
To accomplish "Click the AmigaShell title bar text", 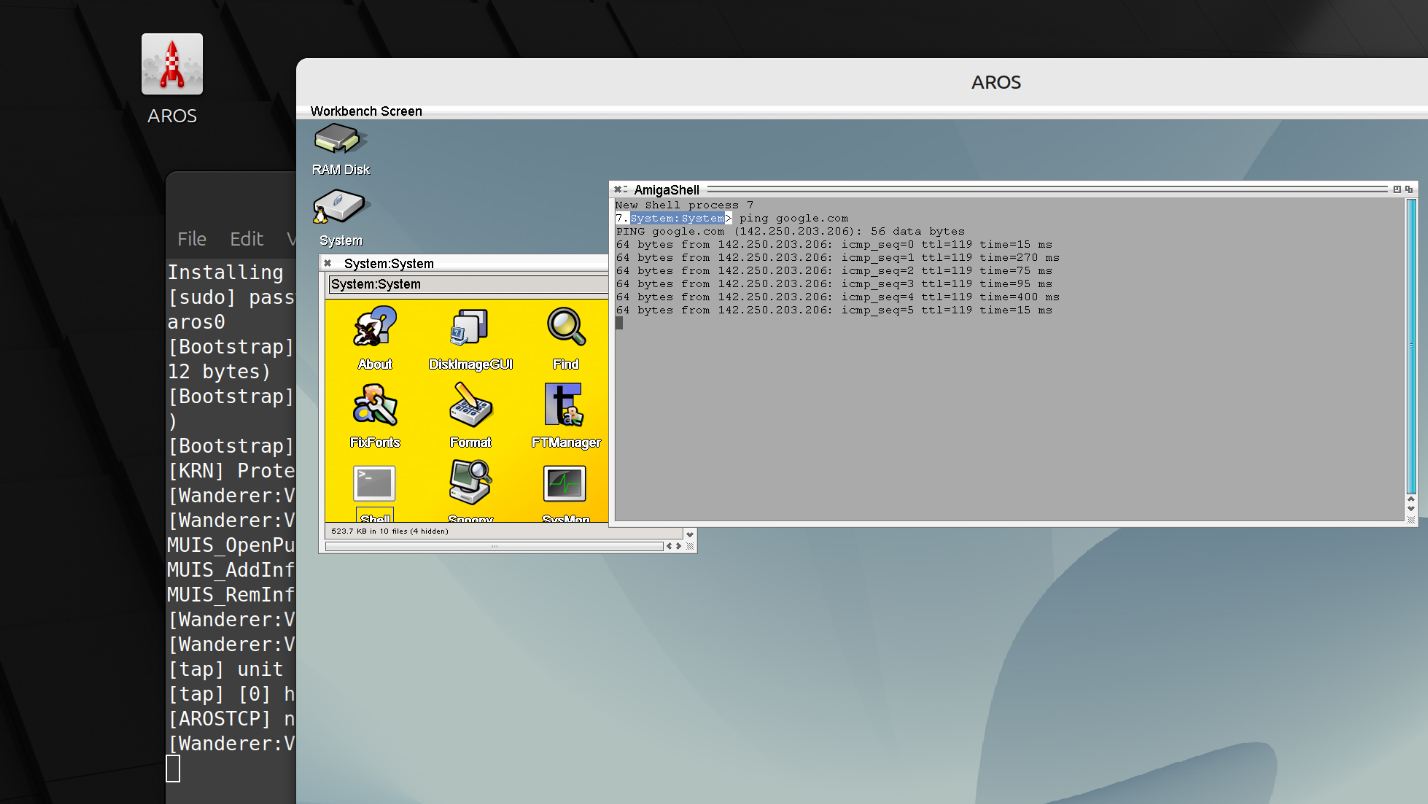I will (x=667, y=189).
